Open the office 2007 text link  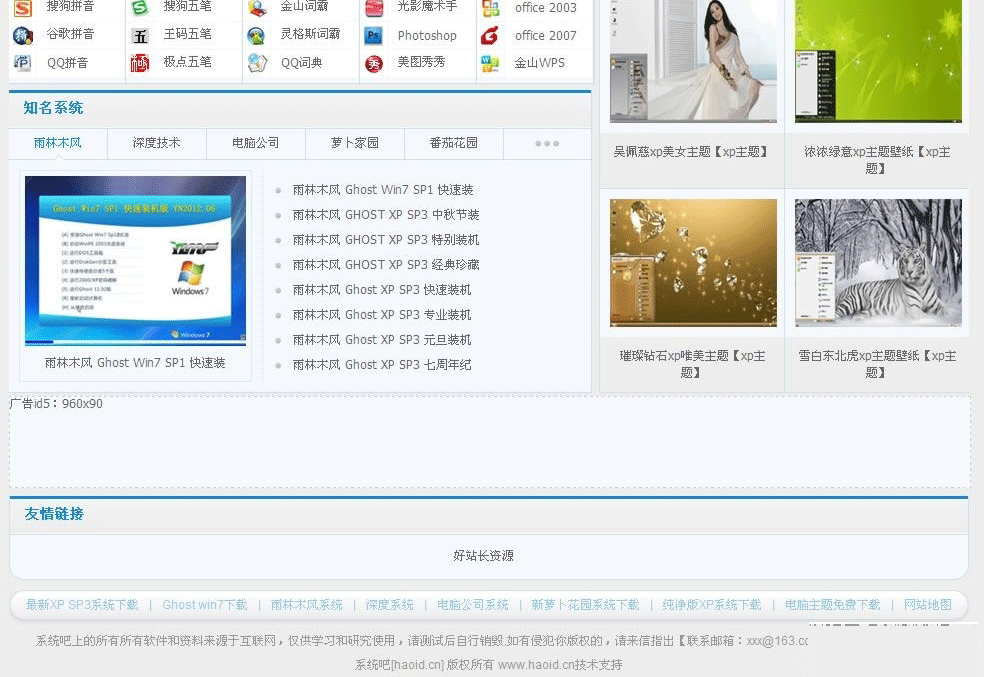pyautogui.click(x=545, y=36)
